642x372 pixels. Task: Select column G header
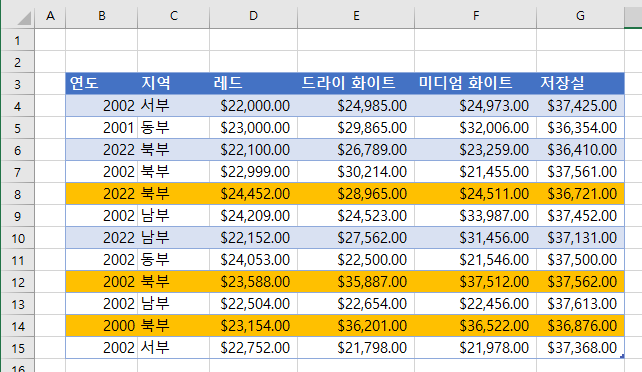(580, 16)
